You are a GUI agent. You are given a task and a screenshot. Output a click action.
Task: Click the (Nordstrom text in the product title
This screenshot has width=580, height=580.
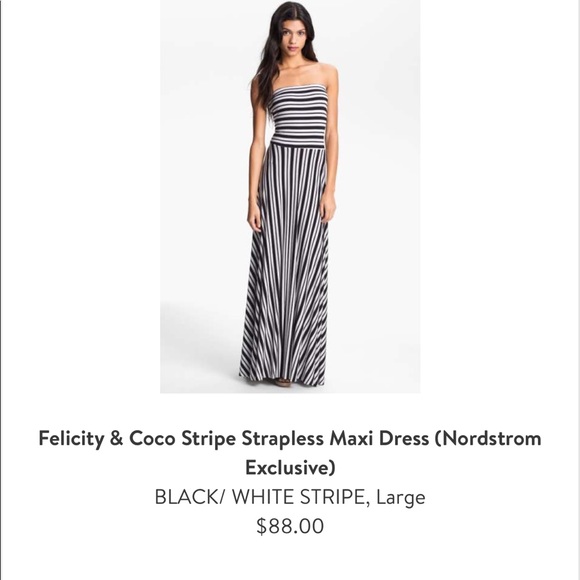(x=488, y=439)
